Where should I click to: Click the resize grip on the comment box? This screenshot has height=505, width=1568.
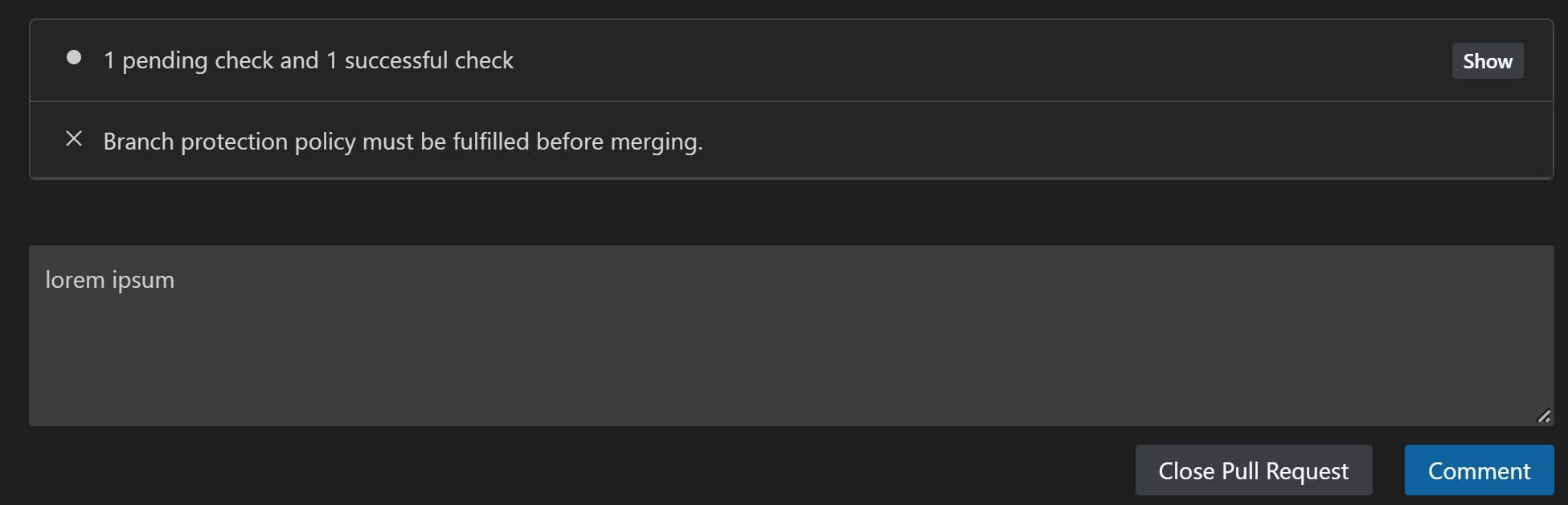point(1542,417)
